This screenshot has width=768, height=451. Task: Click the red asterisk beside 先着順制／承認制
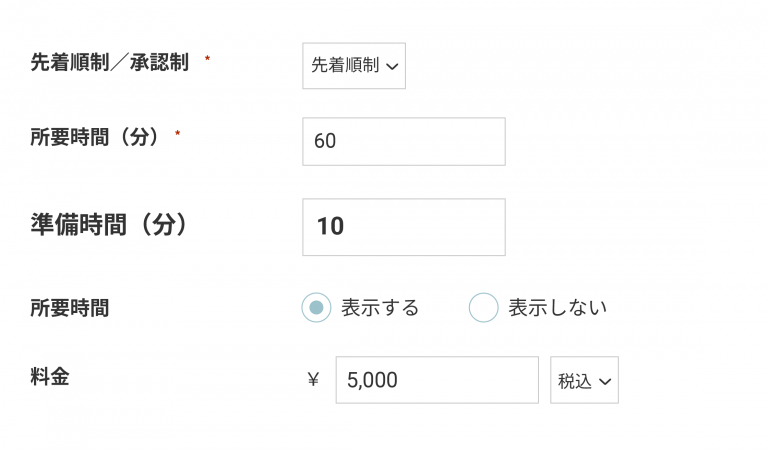tap(207, 60)
